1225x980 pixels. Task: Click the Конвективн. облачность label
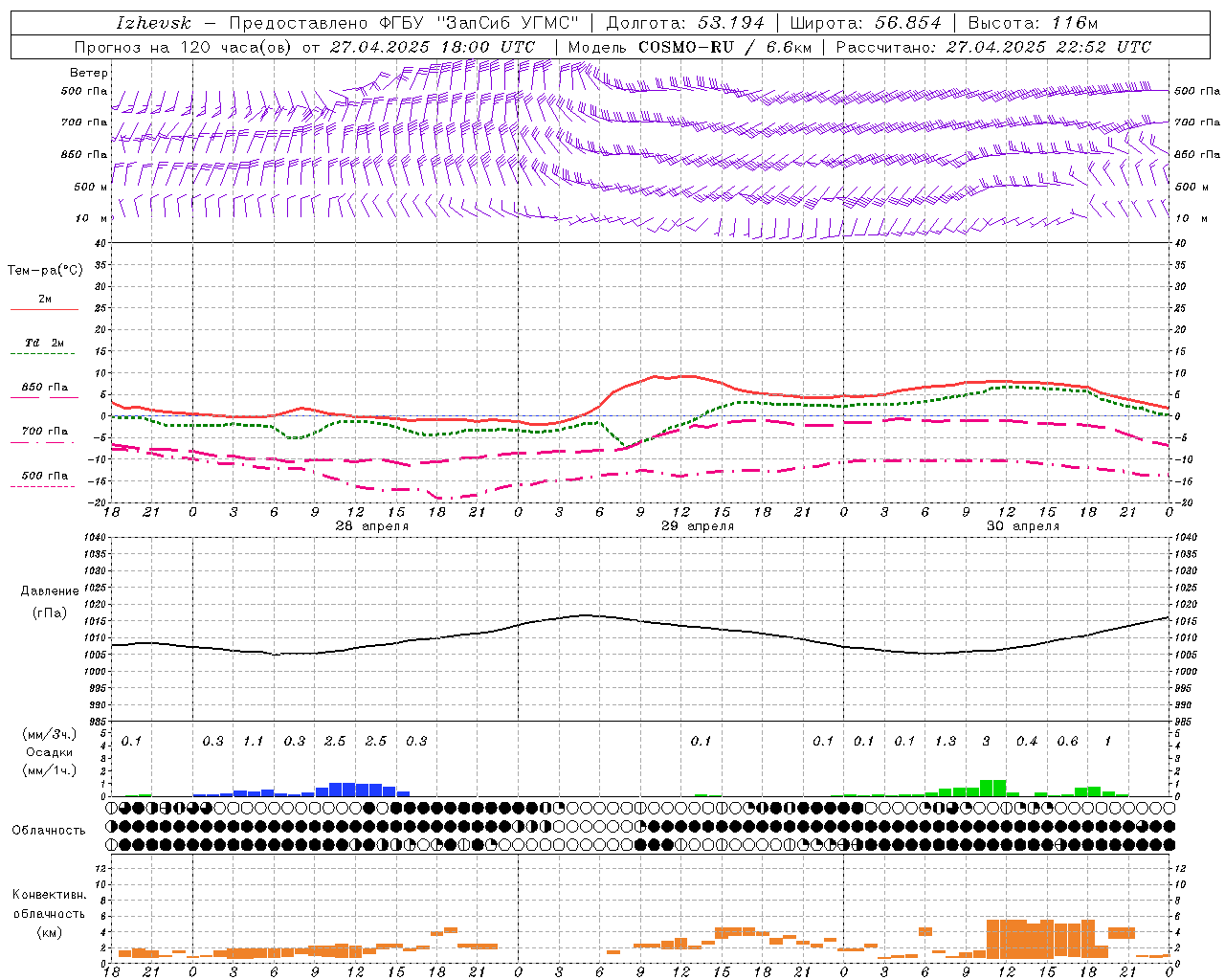tap(49, 904)
